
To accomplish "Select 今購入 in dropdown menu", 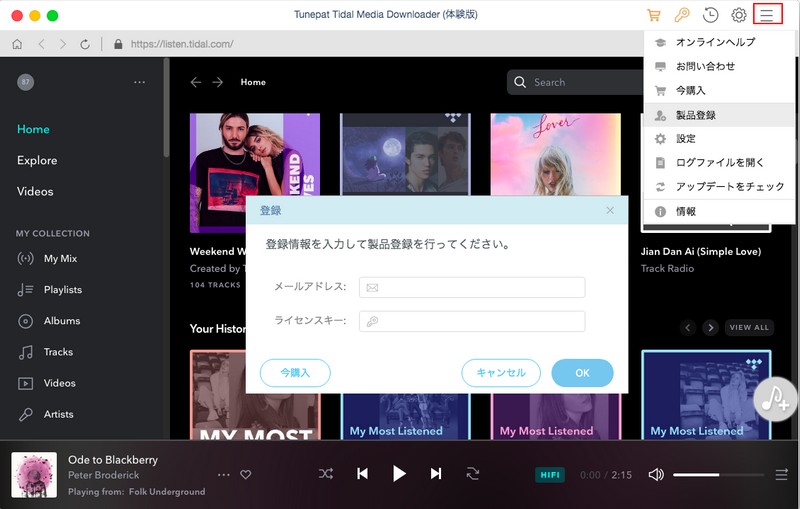I will (x=719, y=91).
